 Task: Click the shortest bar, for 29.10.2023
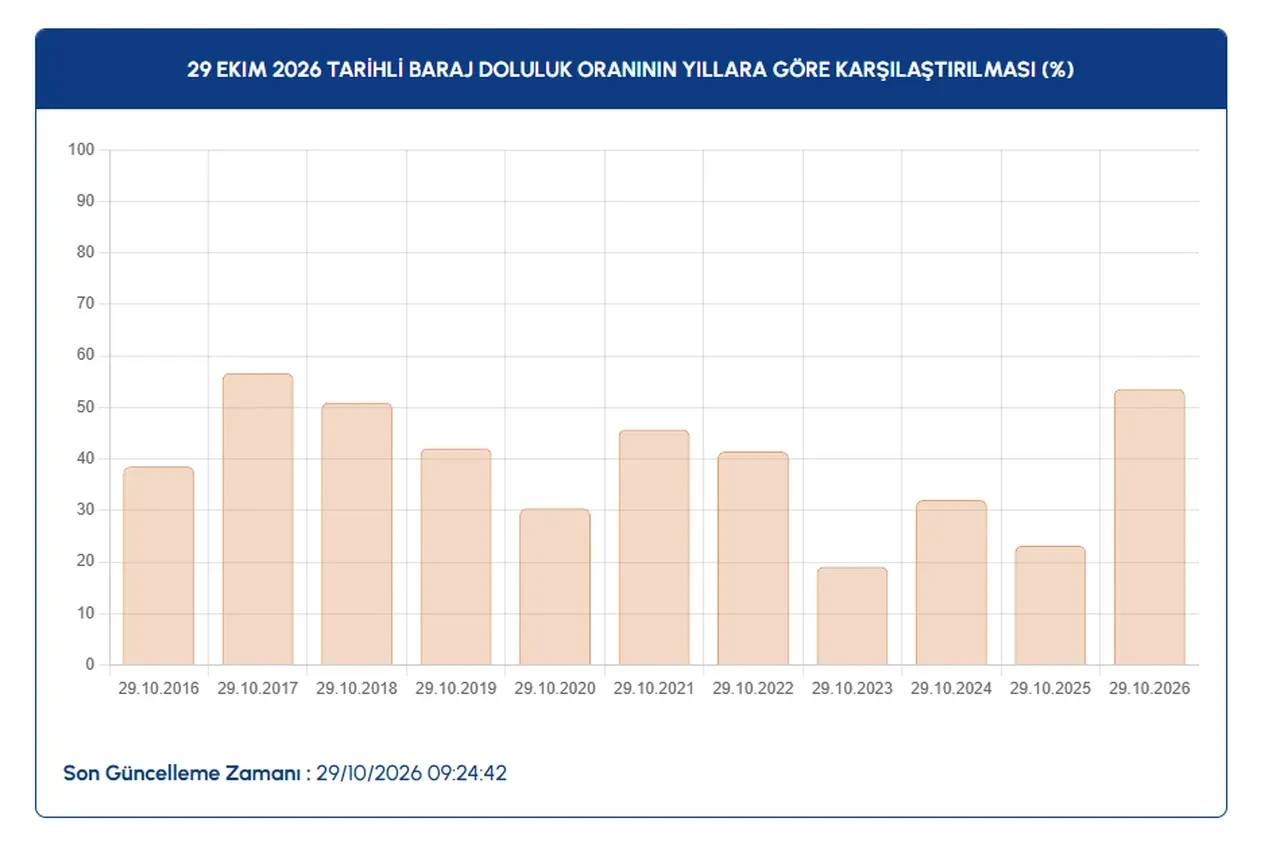pos(852,616)
